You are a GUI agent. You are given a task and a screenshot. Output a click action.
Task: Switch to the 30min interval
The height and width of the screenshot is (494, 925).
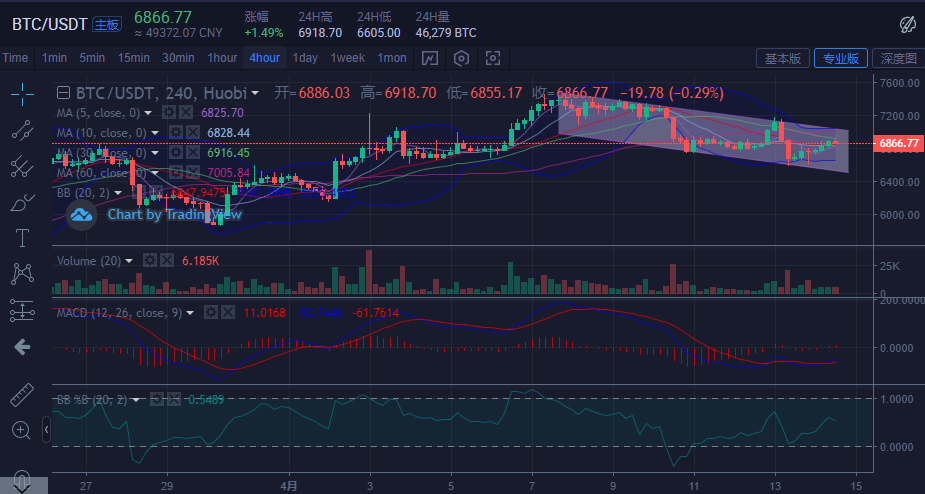click(x=179, y=58)
